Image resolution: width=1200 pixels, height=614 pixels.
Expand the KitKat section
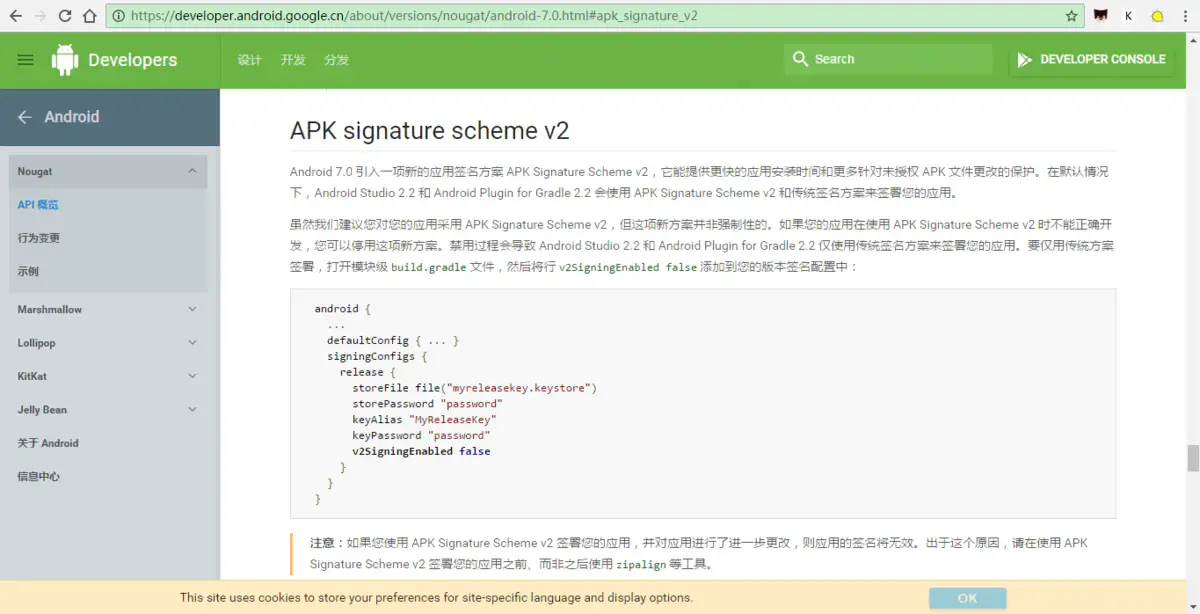click(x=192, y=376)
